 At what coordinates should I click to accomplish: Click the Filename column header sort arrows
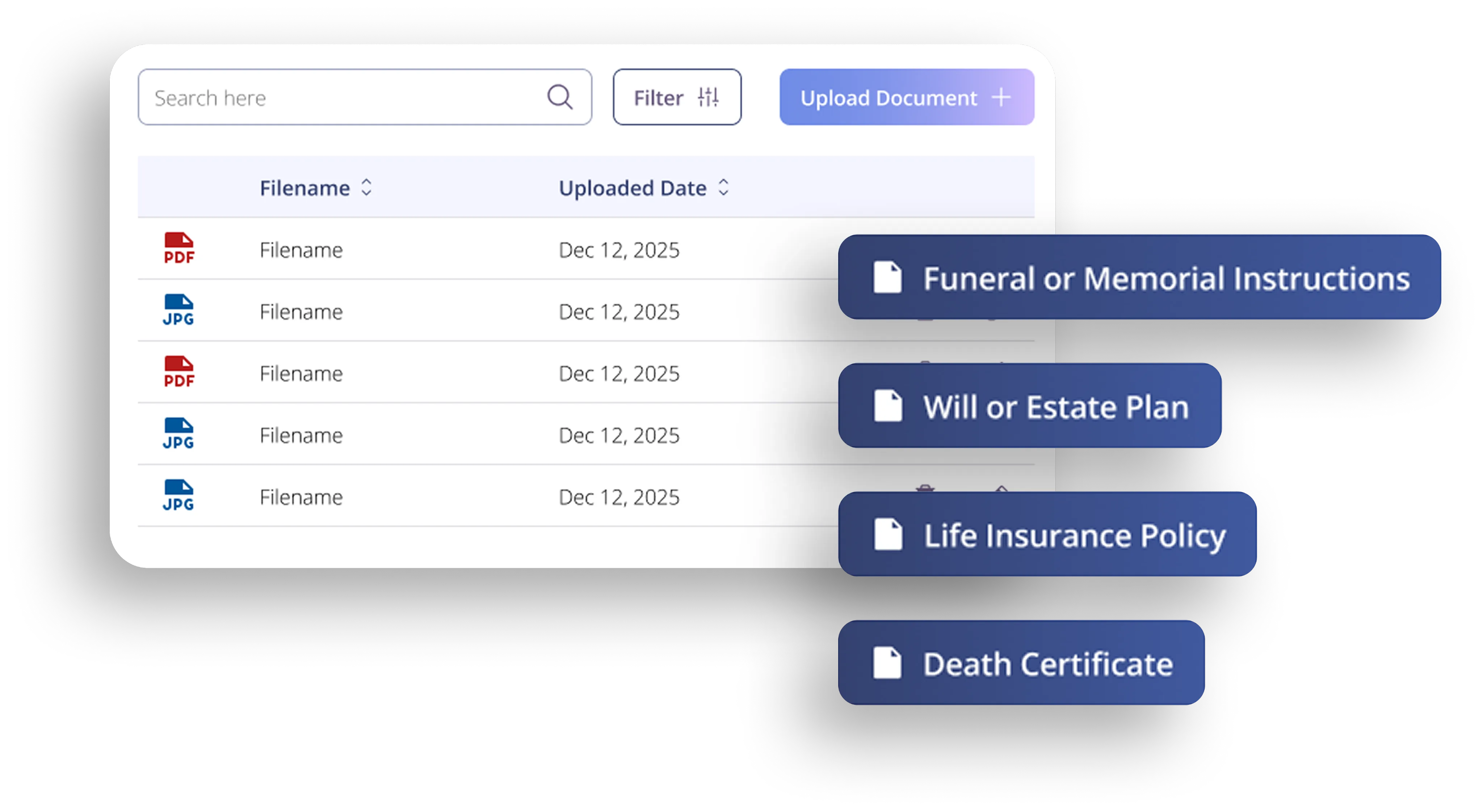(367, 187)
